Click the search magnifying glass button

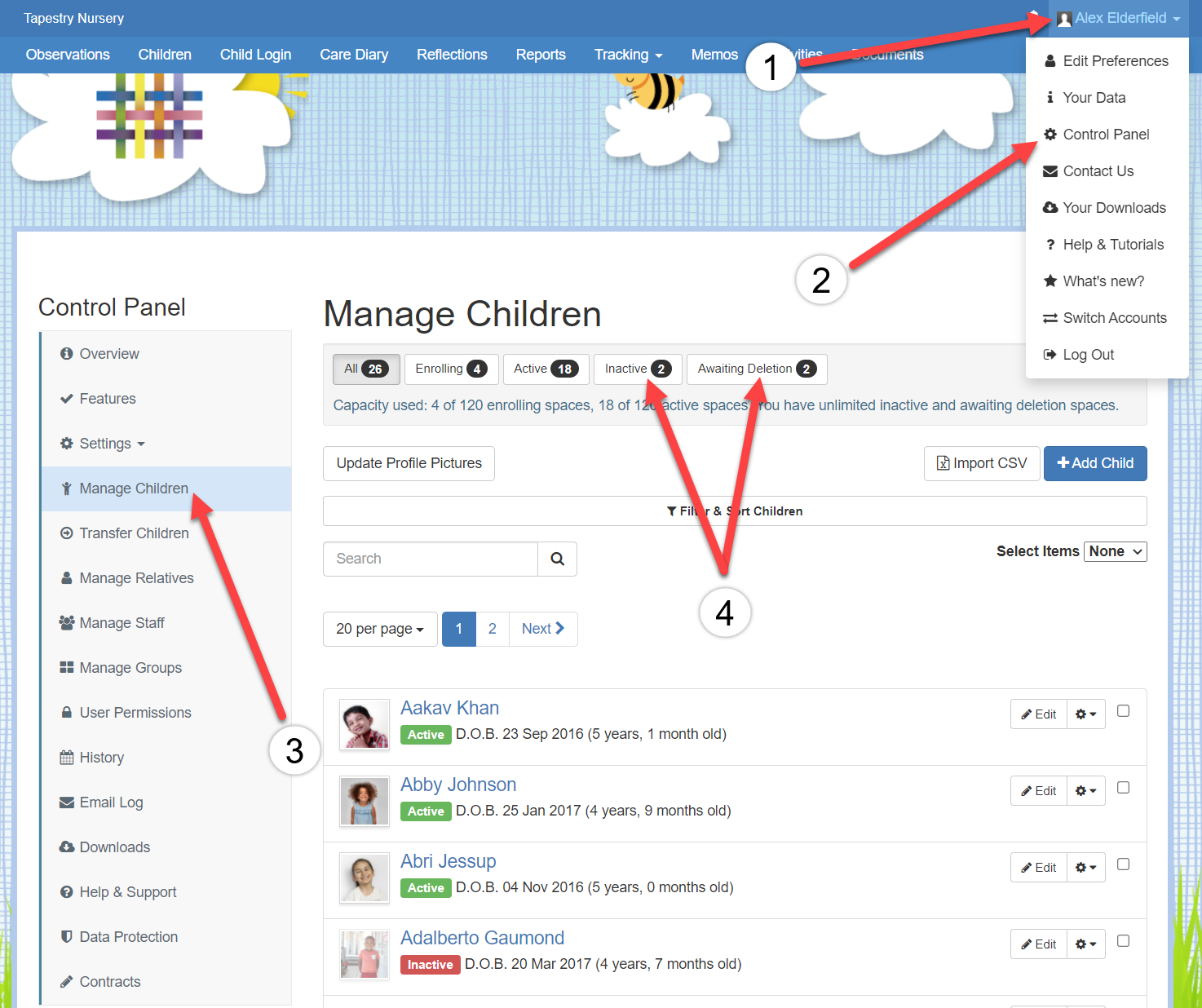tap(558, 559)
